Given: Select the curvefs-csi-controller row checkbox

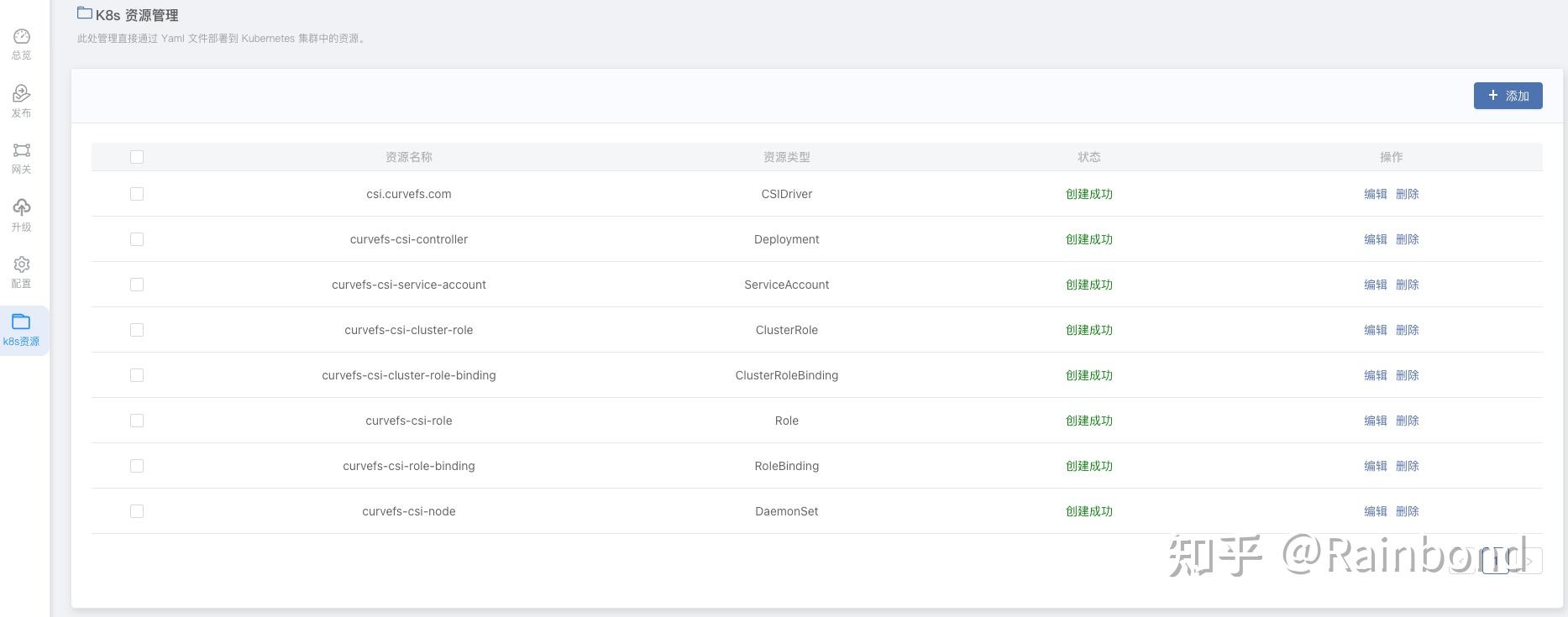Looking at the screenshot, I should 137,239.
